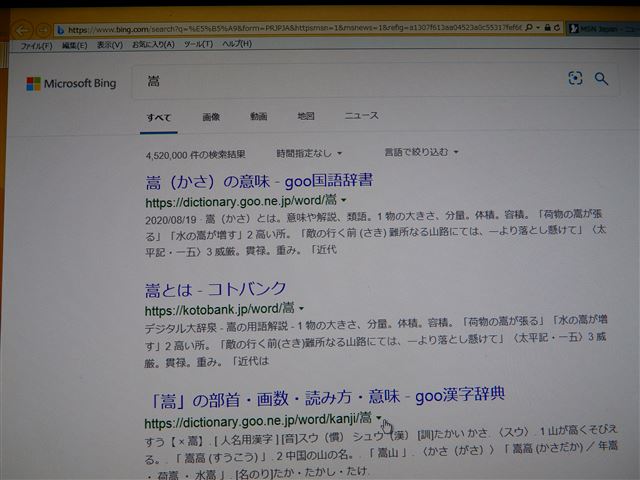Image resolution: width=640 pixels, height=480 pixels.
Task: Switch to the MSN Japan browser tab
Action: [602, 29]
